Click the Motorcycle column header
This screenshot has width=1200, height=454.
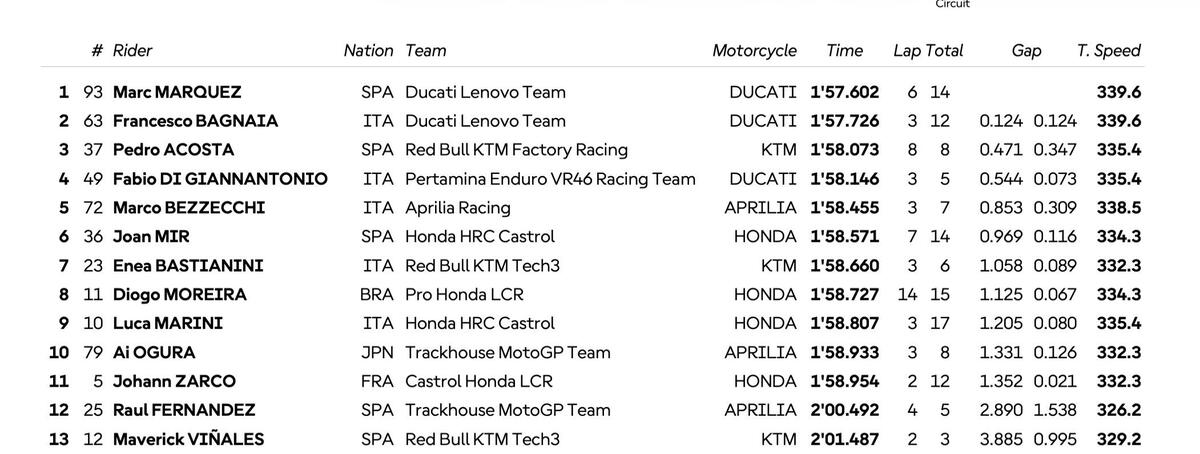(754, 51)
